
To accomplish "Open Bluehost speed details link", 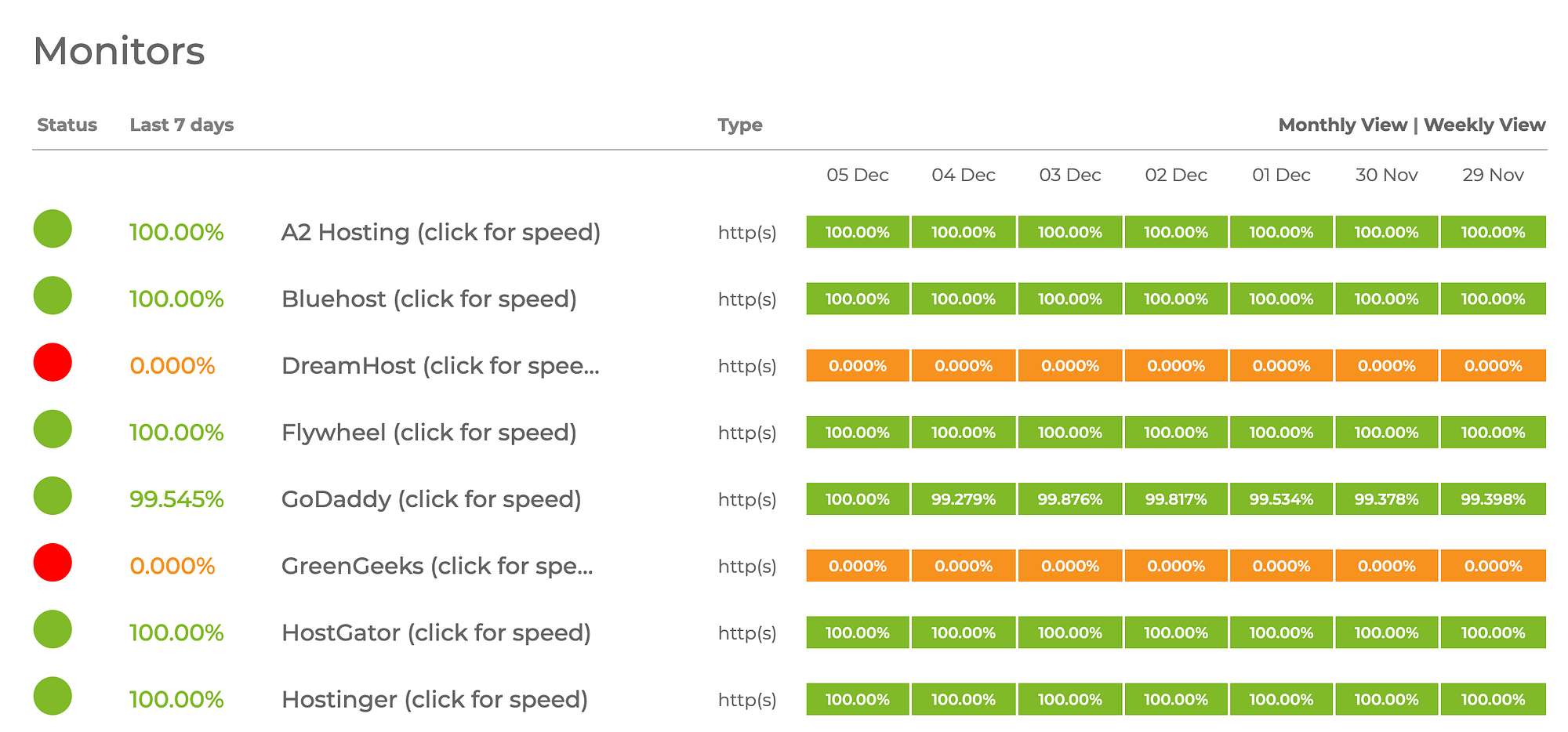I will [x=429, y=299].
